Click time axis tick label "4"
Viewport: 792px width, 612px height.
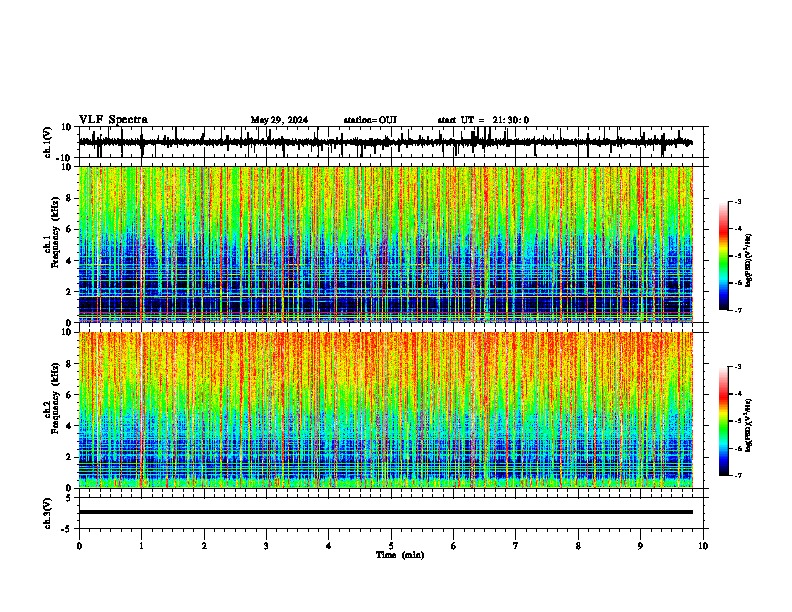pyautogui.click(x=329, y=546)
